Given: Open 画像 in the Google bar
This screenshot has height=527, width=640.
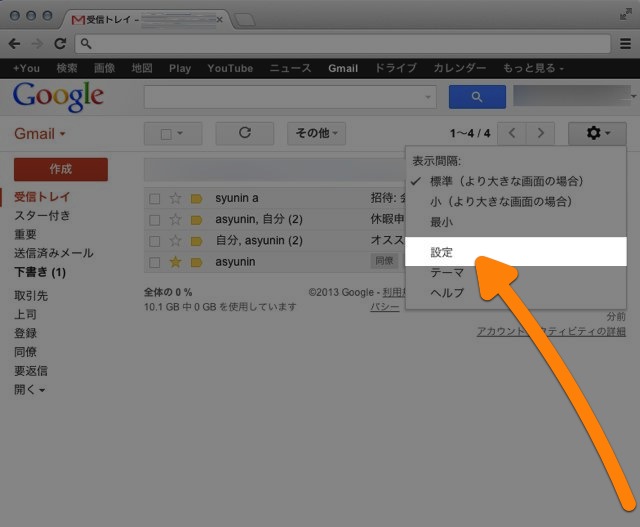Looking at the screenshot, I should pos(104,68).
